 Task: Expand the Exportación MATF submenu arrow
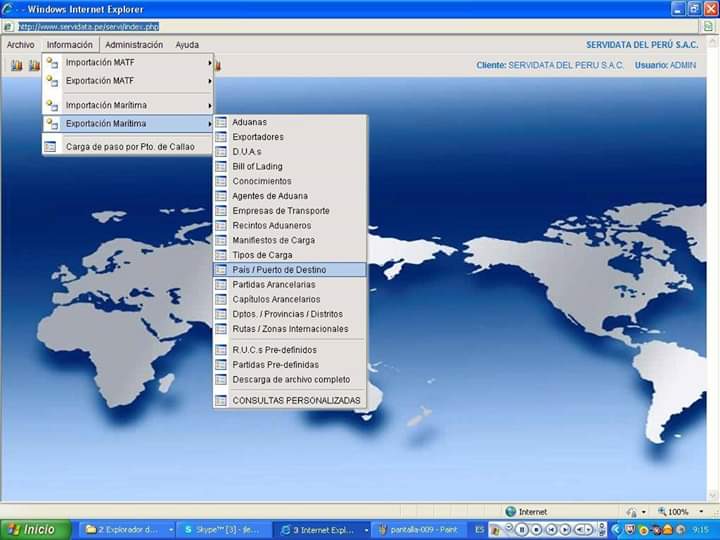pyautogui.click(x=209, y=81)
